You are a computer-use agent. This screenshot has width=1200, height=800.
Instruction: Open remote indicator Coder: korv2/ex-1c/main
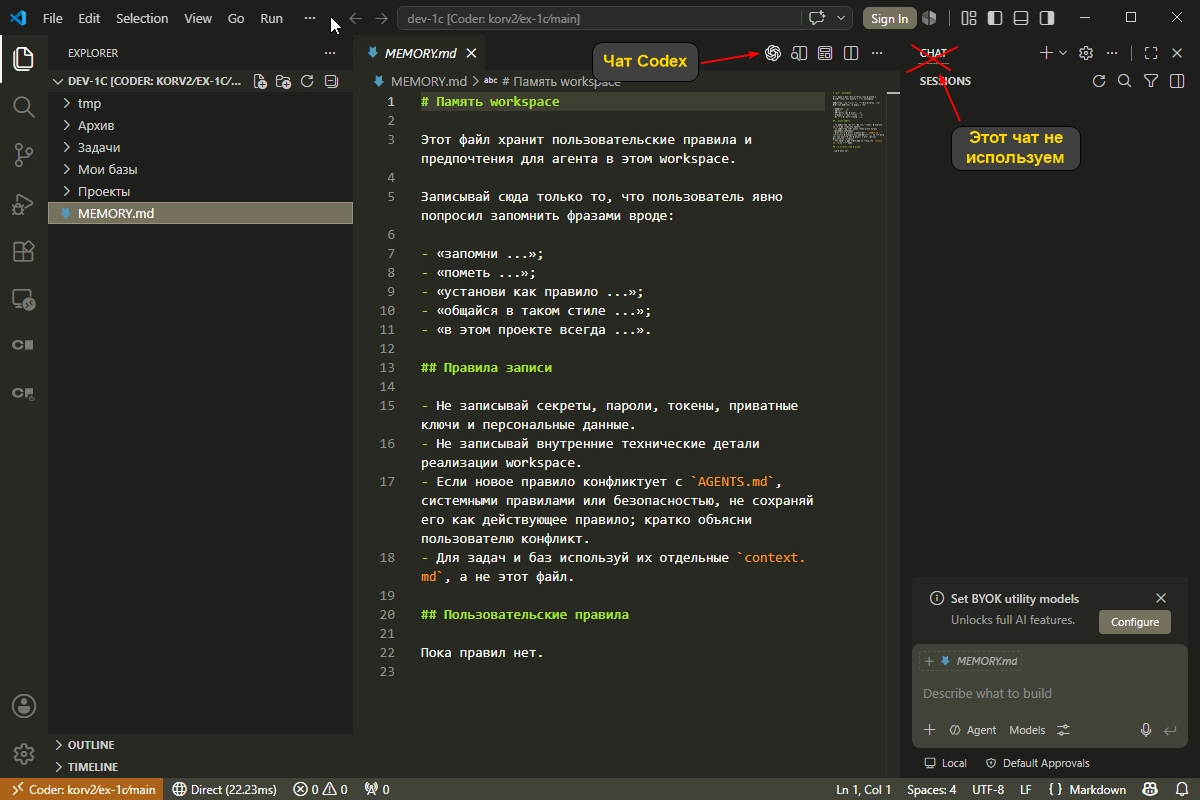83,790
